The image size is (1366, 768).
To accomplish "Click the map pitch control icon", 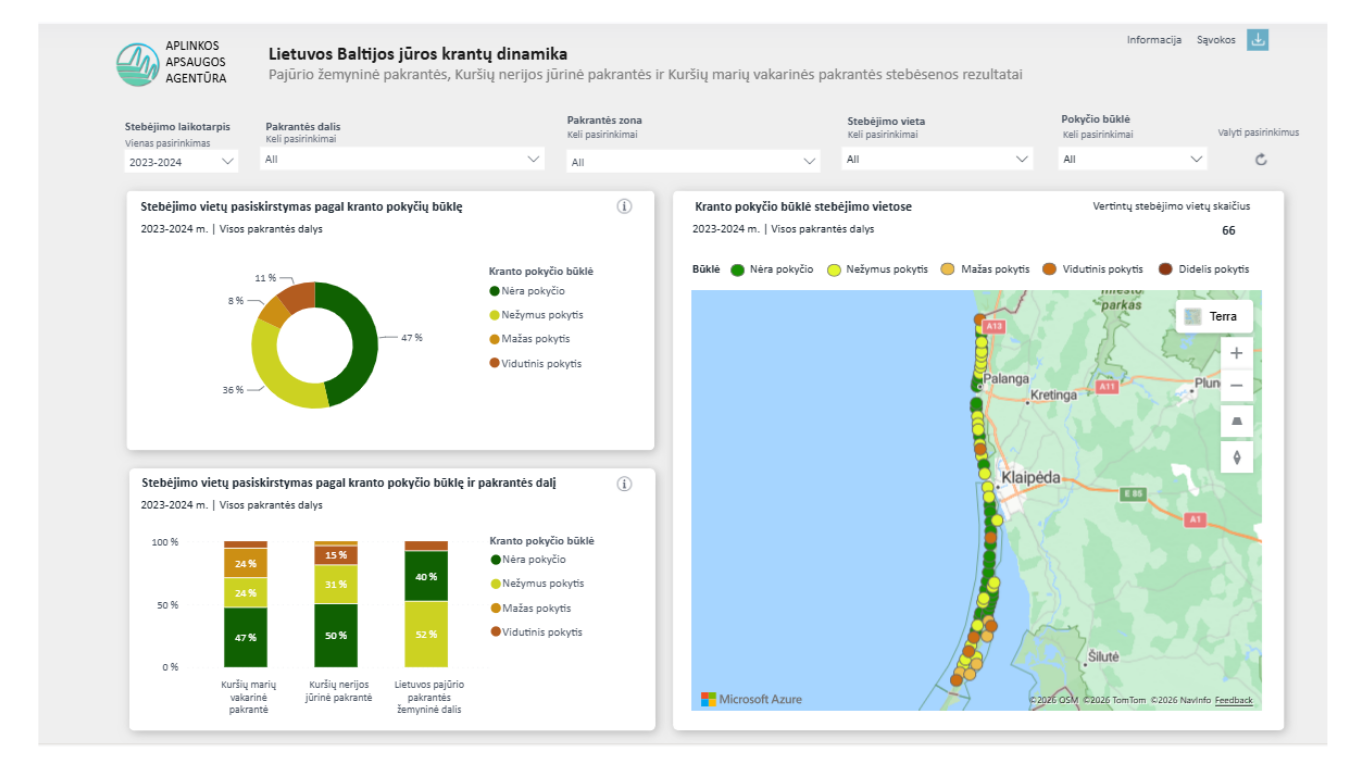I will pos(1237,421).
